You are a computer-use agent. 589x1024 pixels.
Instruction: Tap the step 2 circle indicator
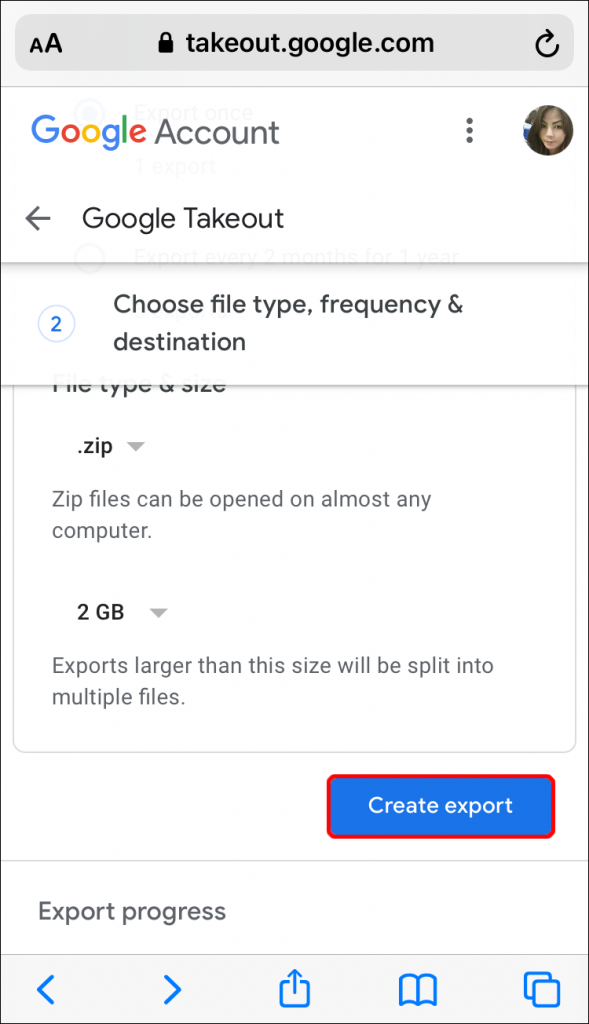tap(56, 323)
